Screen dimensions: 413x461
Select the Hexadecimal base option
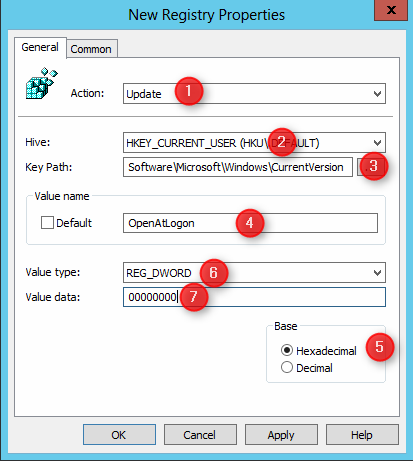287,350
